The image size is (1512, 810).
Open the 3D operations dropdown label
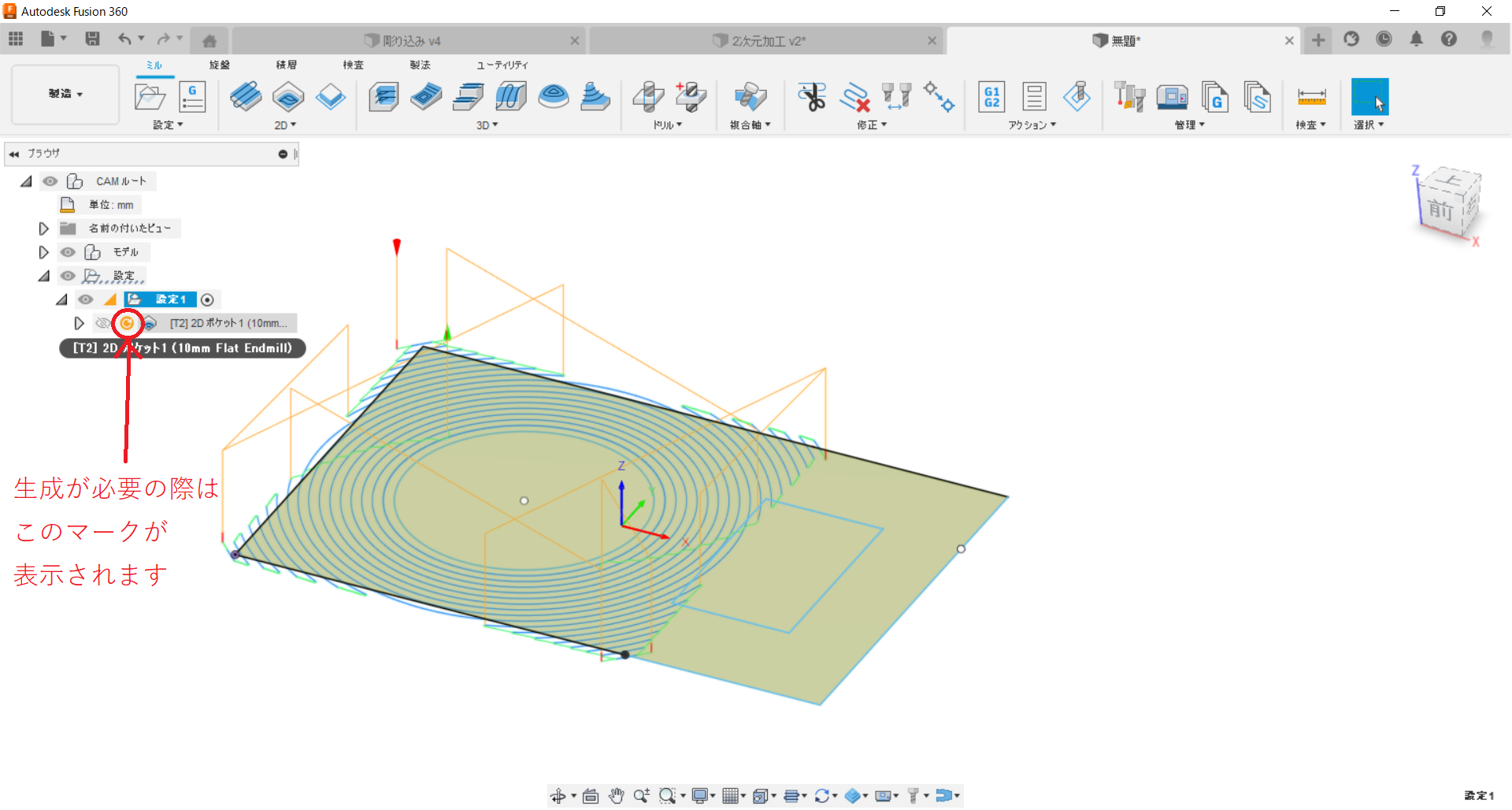(487, 125)
